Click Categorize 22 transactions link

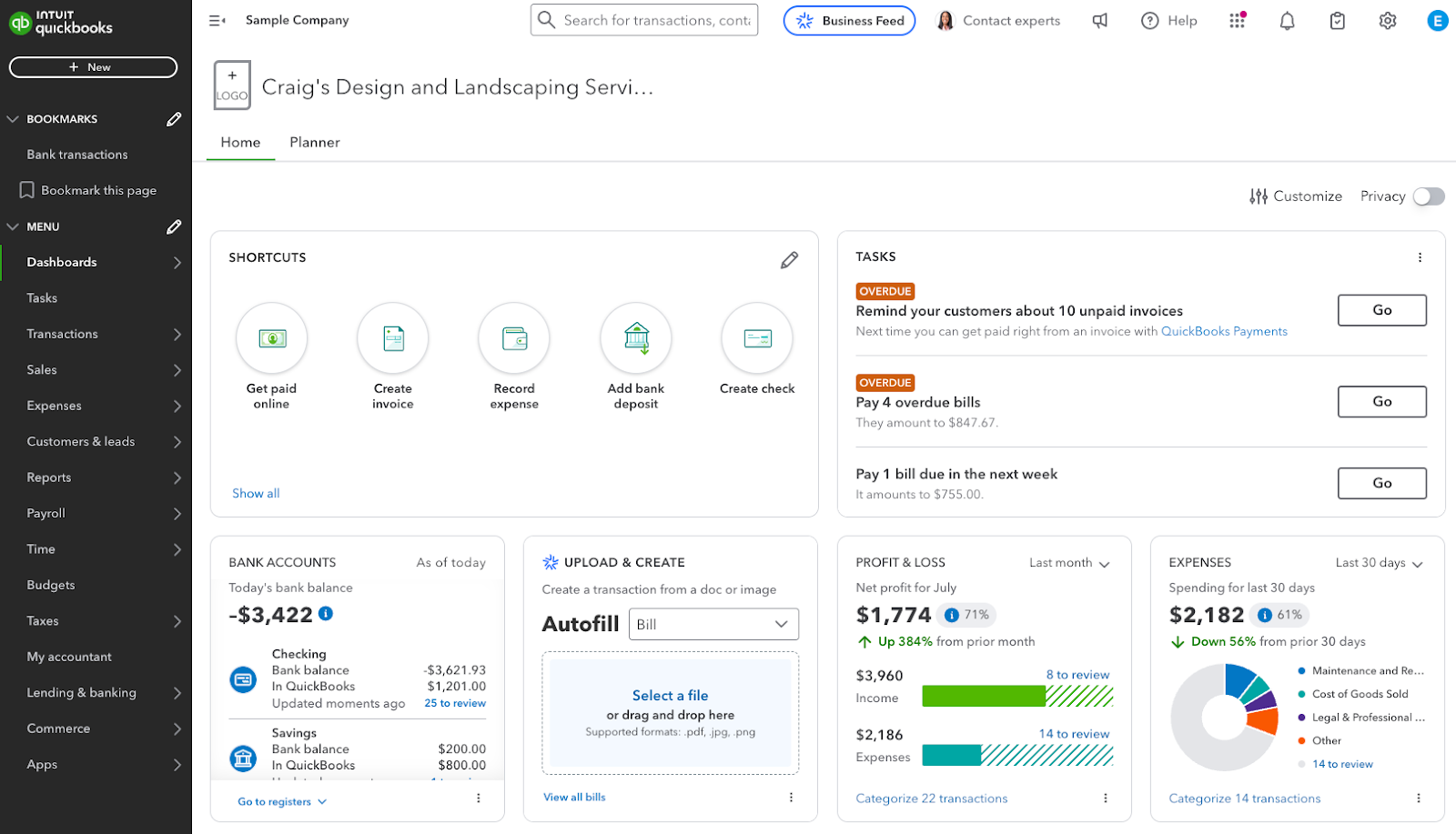[x=931, y=799]
